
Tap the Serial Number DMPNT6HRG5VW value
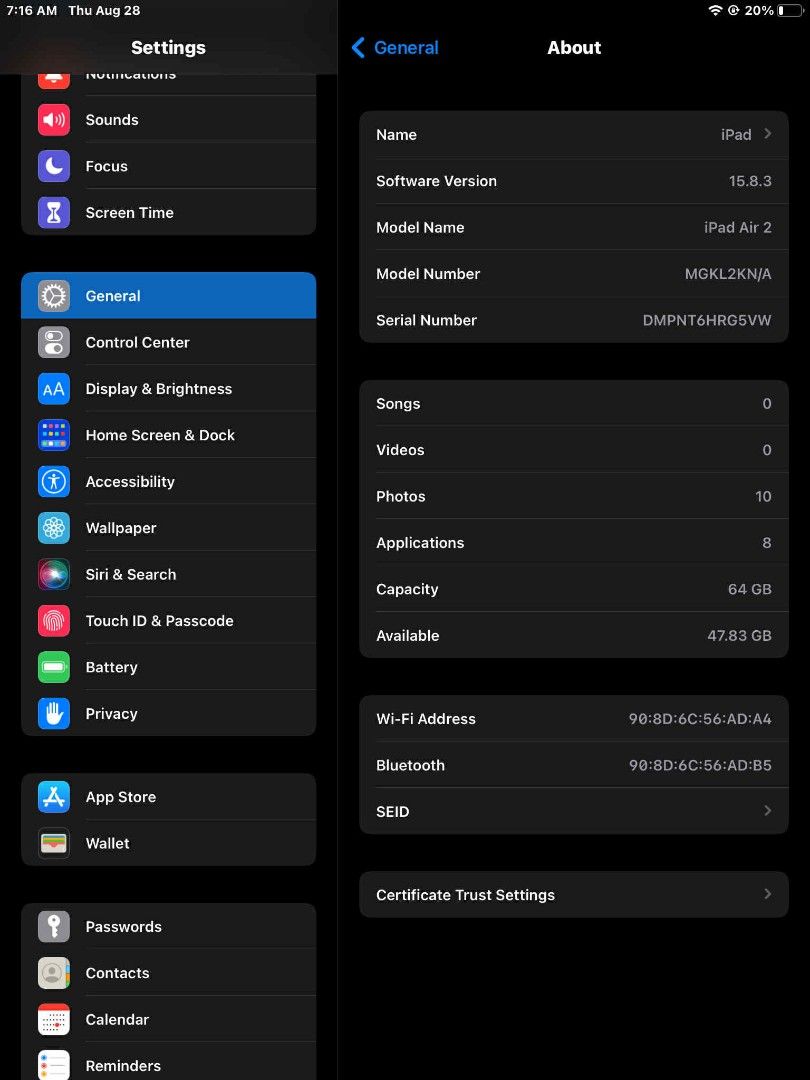(707, 320)
